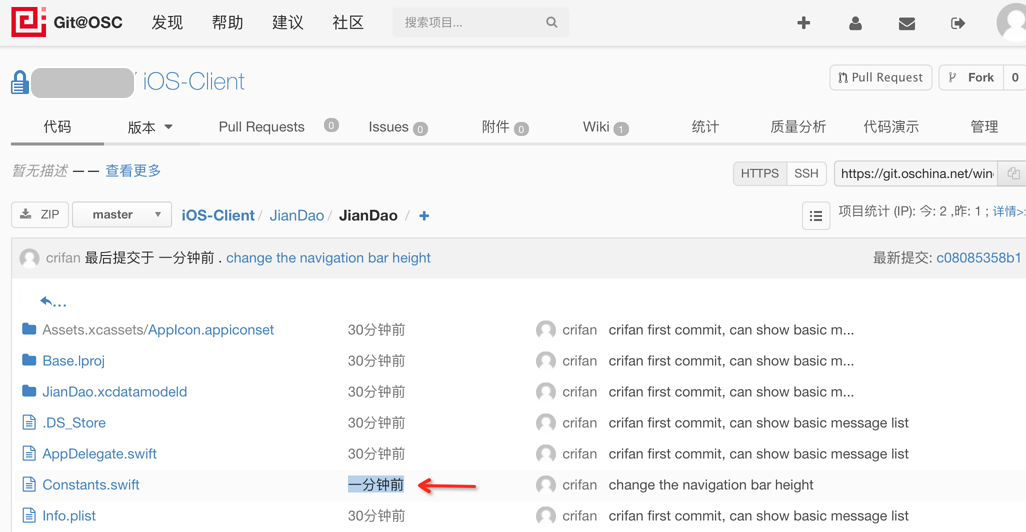This screenshot has width=1026, height=532.
Task: Click crifan avatar in Constants.swift row
Action: (546, 485)
